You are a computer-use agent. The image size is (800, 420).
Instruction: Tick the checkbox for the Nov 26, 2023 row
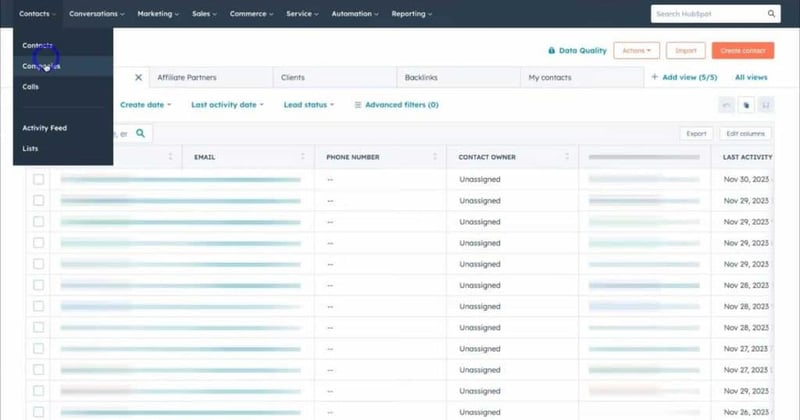(38, 412)
